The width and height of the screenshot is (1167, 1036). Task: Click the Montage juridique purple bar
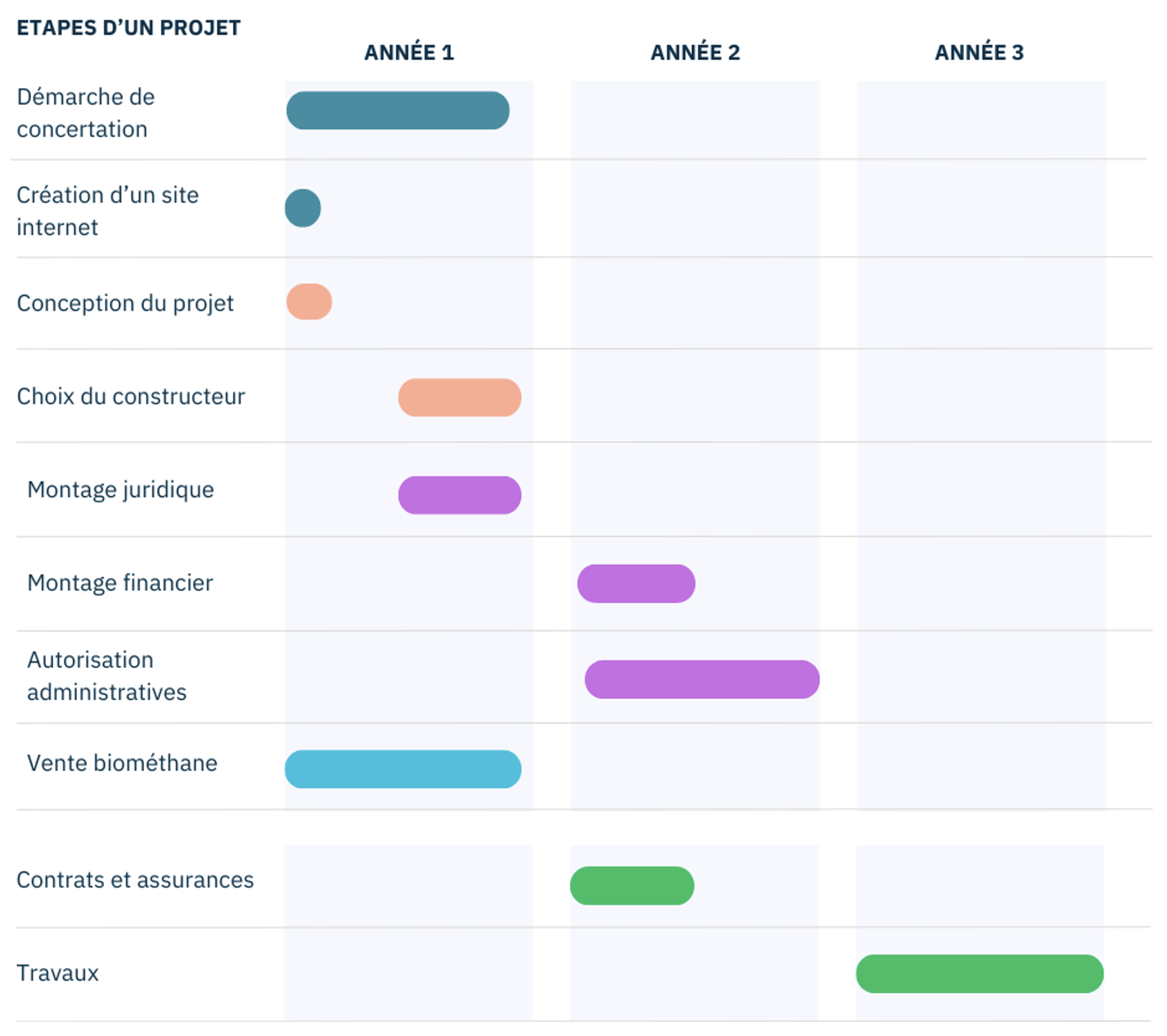(460, 495)
